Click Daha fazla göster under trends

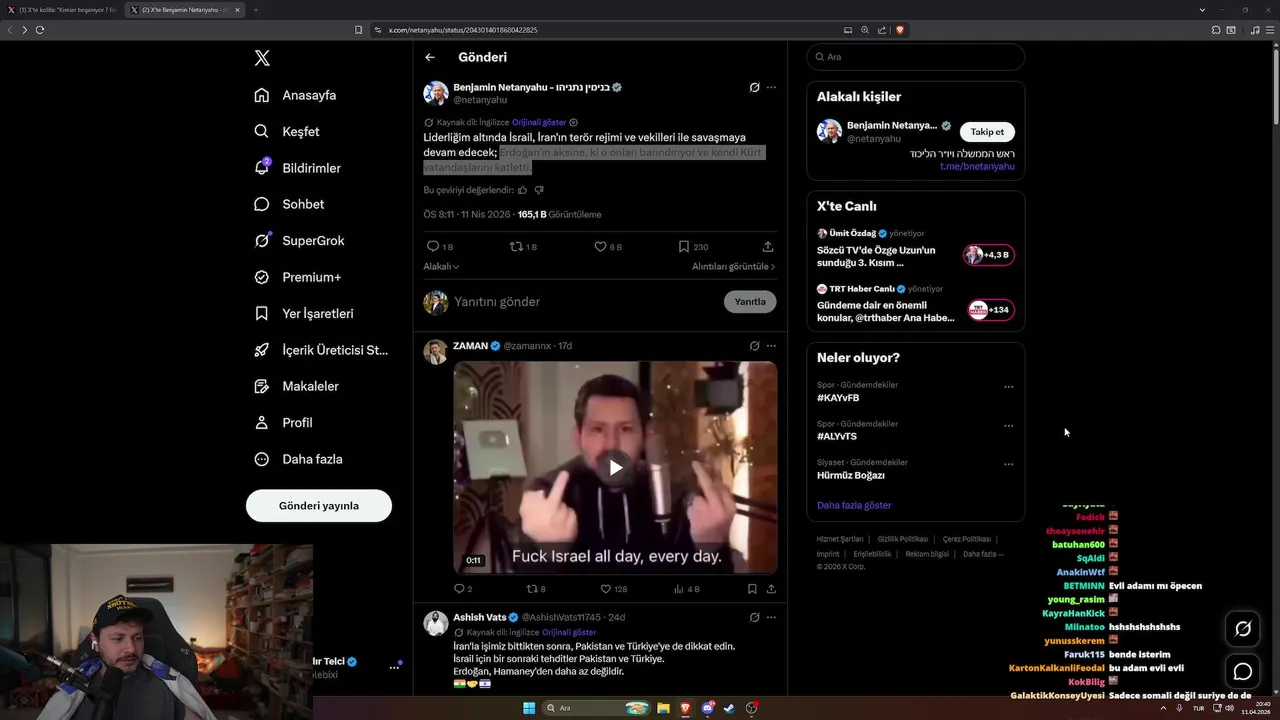(854, 506)
